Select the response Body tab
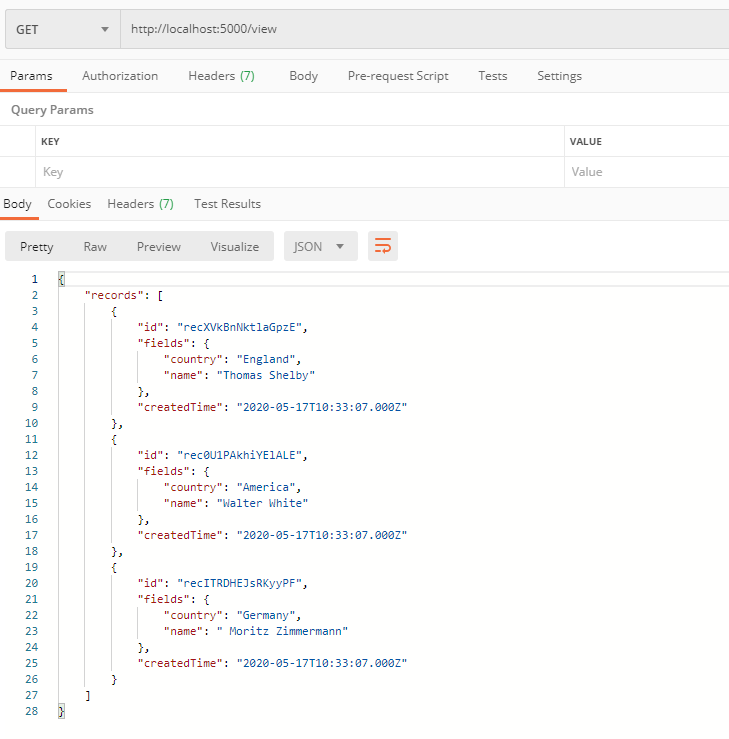This screenshot has height=739, width=729. 17,204
